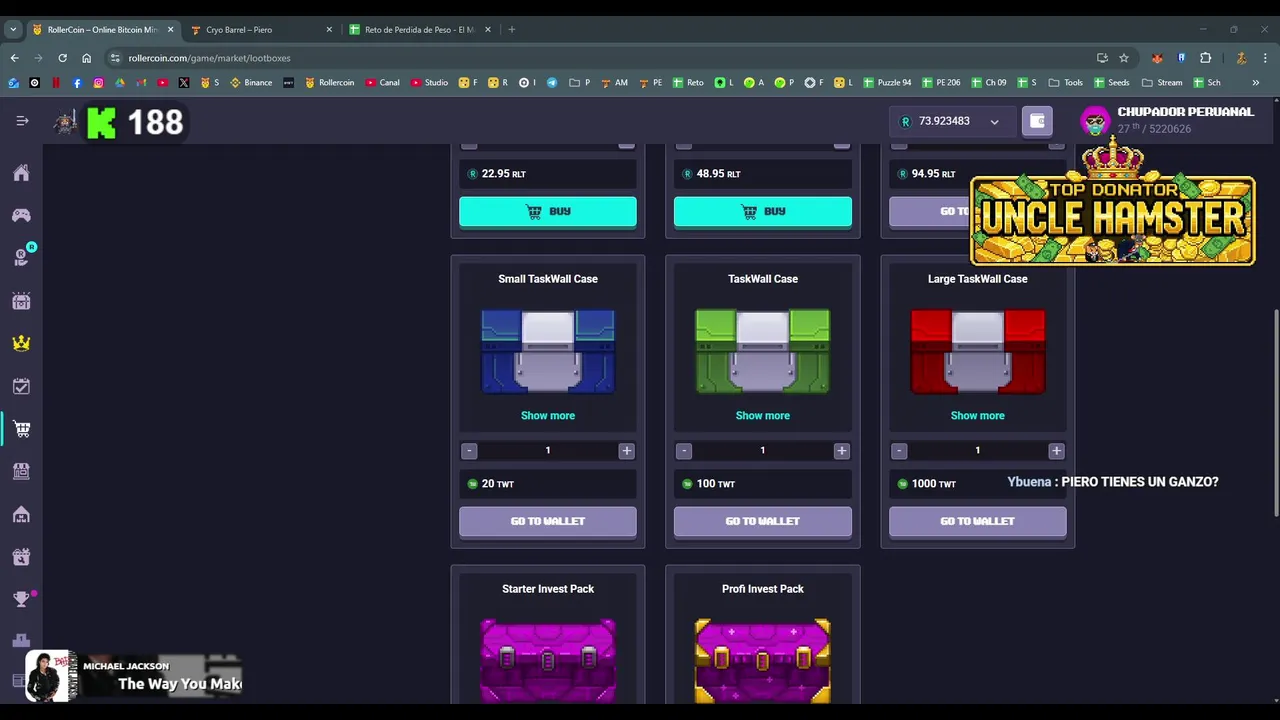This screenshot has height=720, width=1280.
Task: Open the YouTube Studio bookmark
Action: pyautogui.click(x=430, y=83)
